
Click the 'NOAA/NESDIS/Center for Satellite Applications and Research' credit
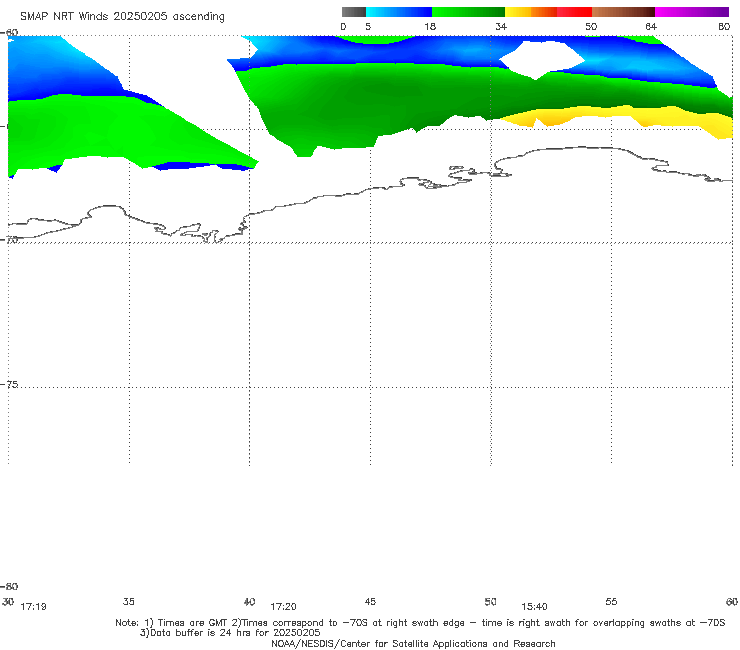pos(413,644)
